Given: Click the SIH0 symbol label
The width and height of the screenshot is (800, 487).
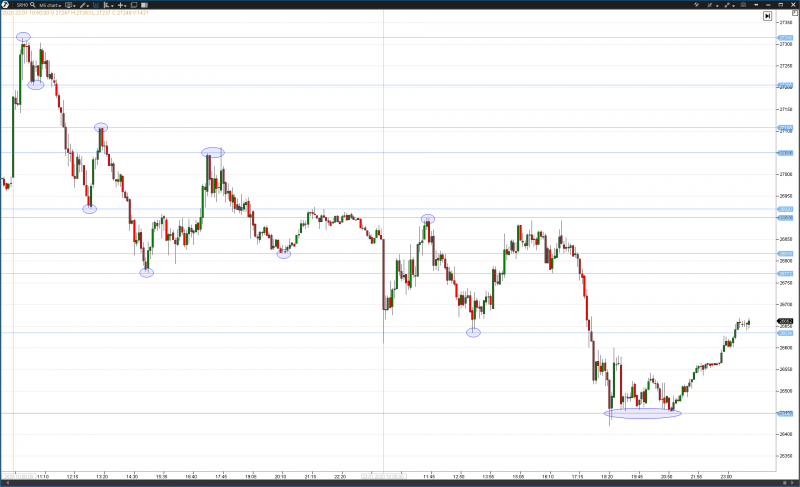Looking at the screenshot, I should coord(19,5).
